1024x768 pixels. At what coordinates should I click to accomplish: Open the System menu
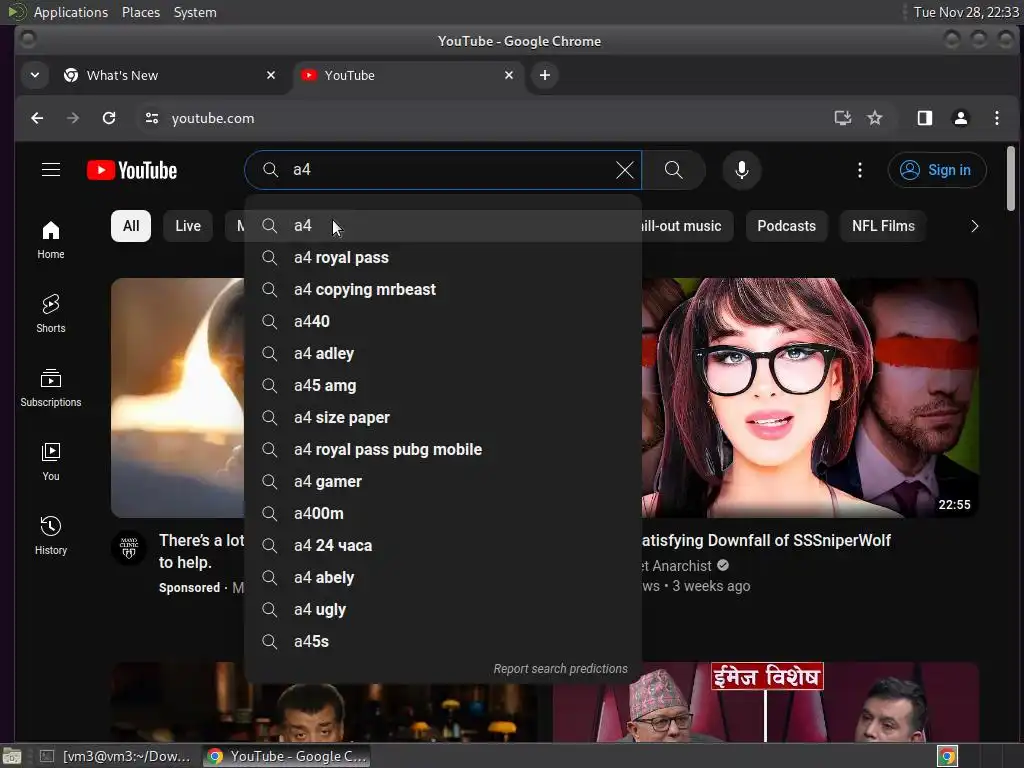(195, 12)
